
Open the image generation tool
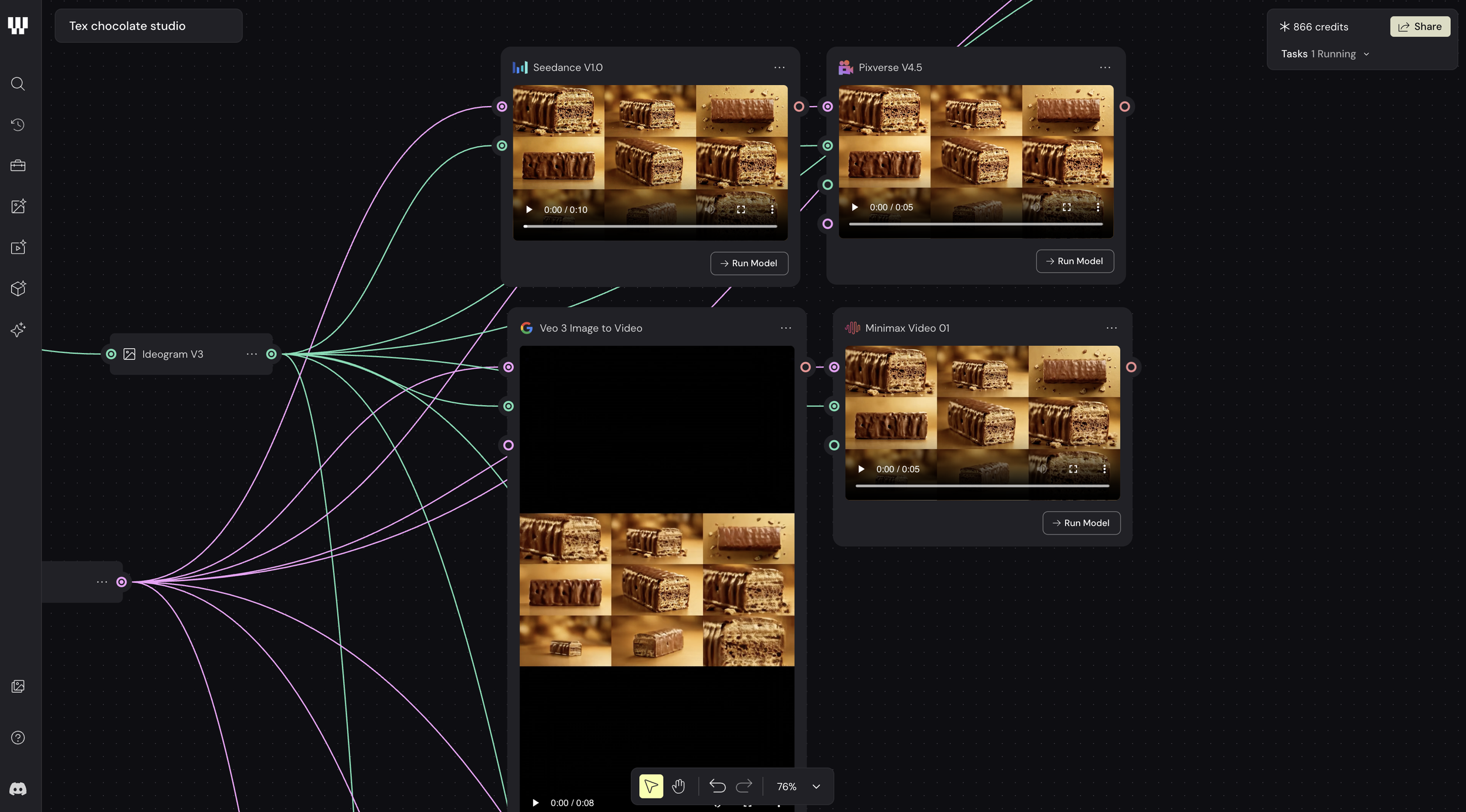18,206
